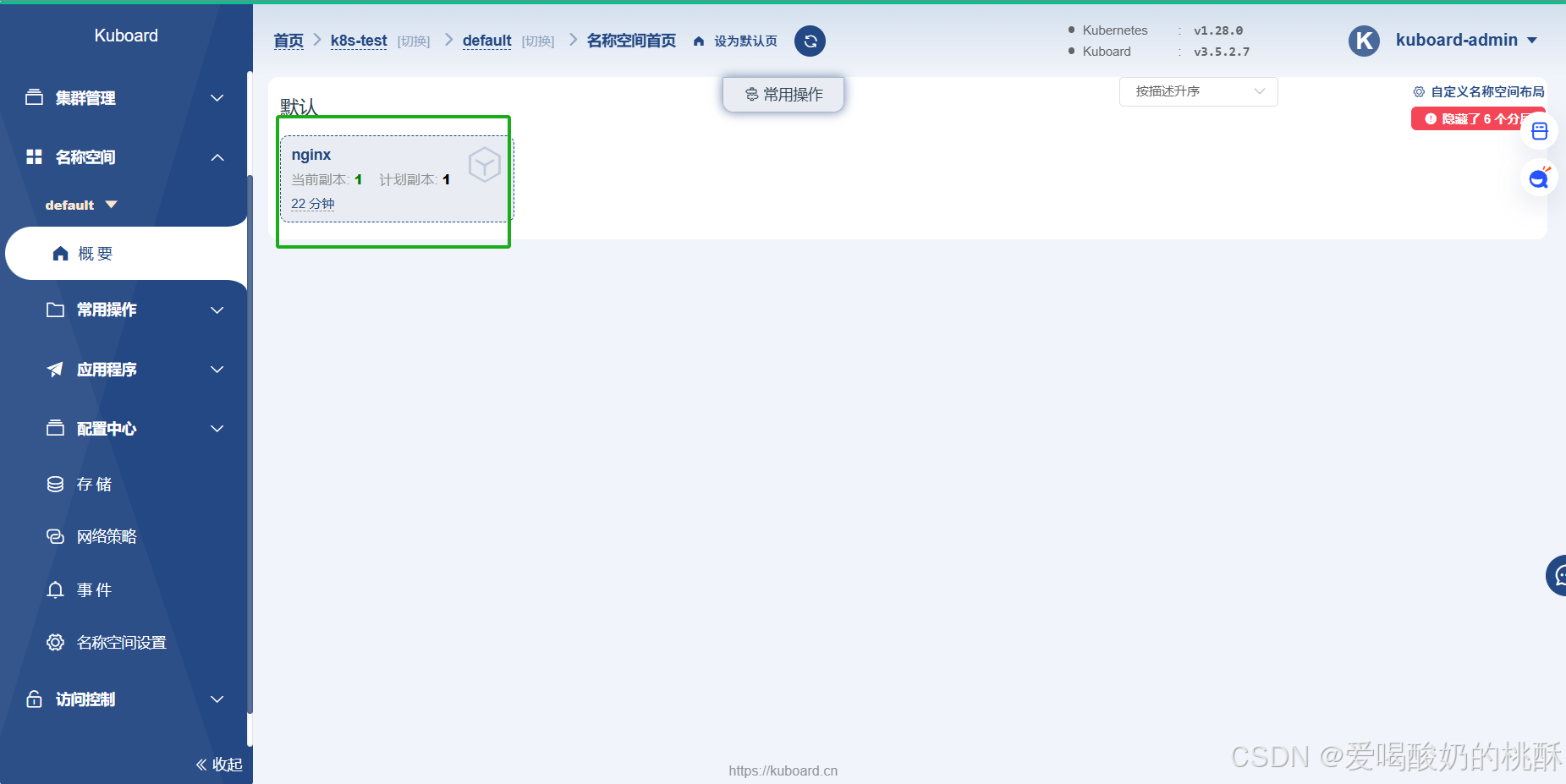Click k8s-test cluster breadcrumb link
Screen dimensions: 1566x784
click(359, 41)
